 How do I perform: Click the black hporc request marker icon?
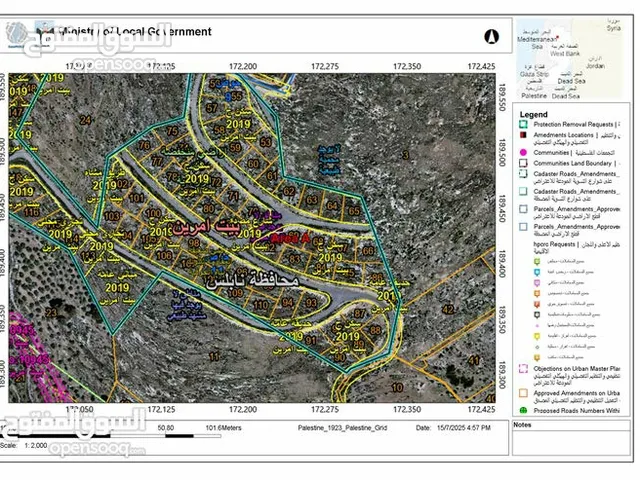coord(537,315)
